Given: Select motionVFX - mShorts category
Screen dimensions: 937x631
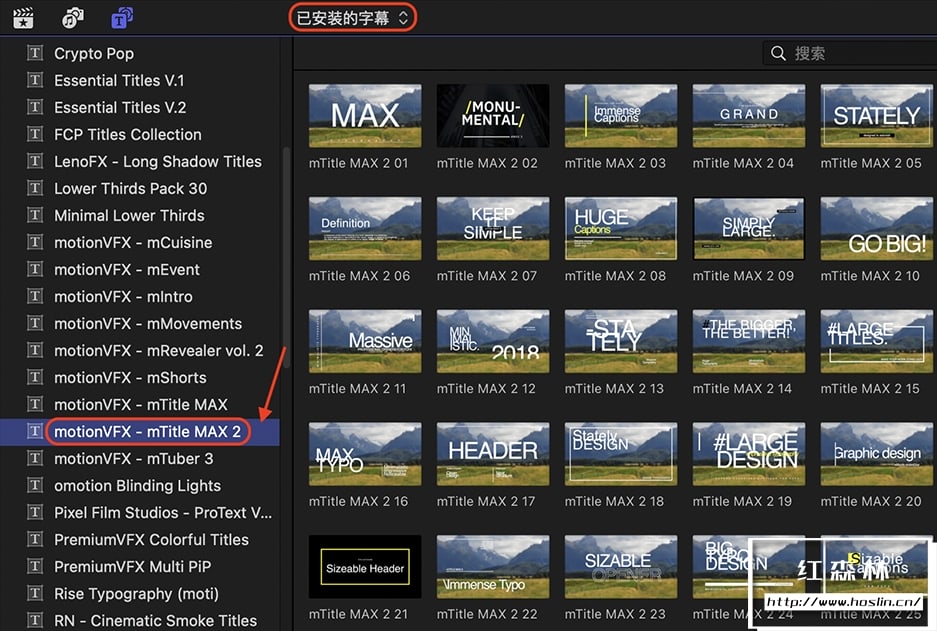Looking at the screenshot, I should point(130,377).
